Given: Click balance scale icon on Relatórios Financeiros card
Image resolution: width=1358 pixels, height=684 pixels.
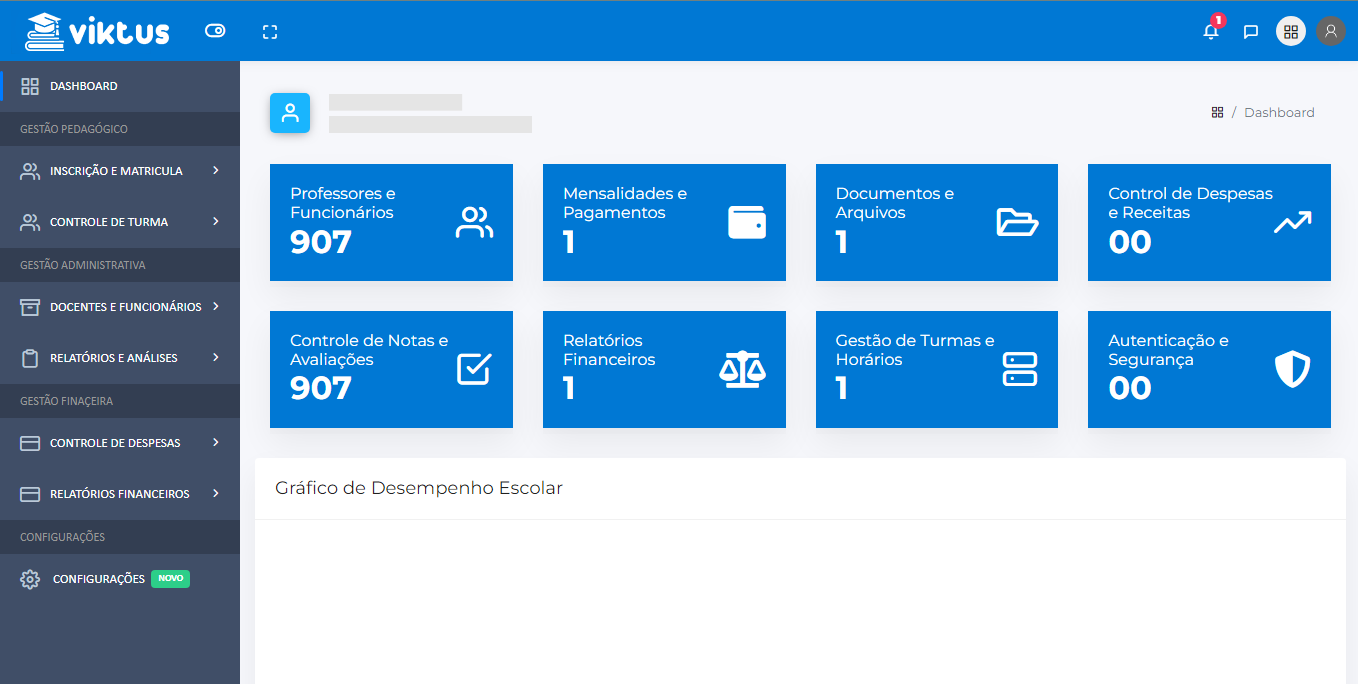Looking at the screenshot, I should point(743,369).
